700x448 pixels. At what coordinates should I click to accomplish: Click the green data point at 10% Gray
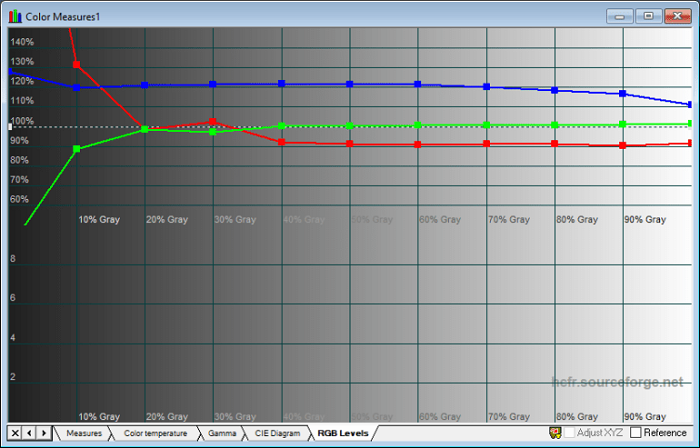tap(77, 149)
